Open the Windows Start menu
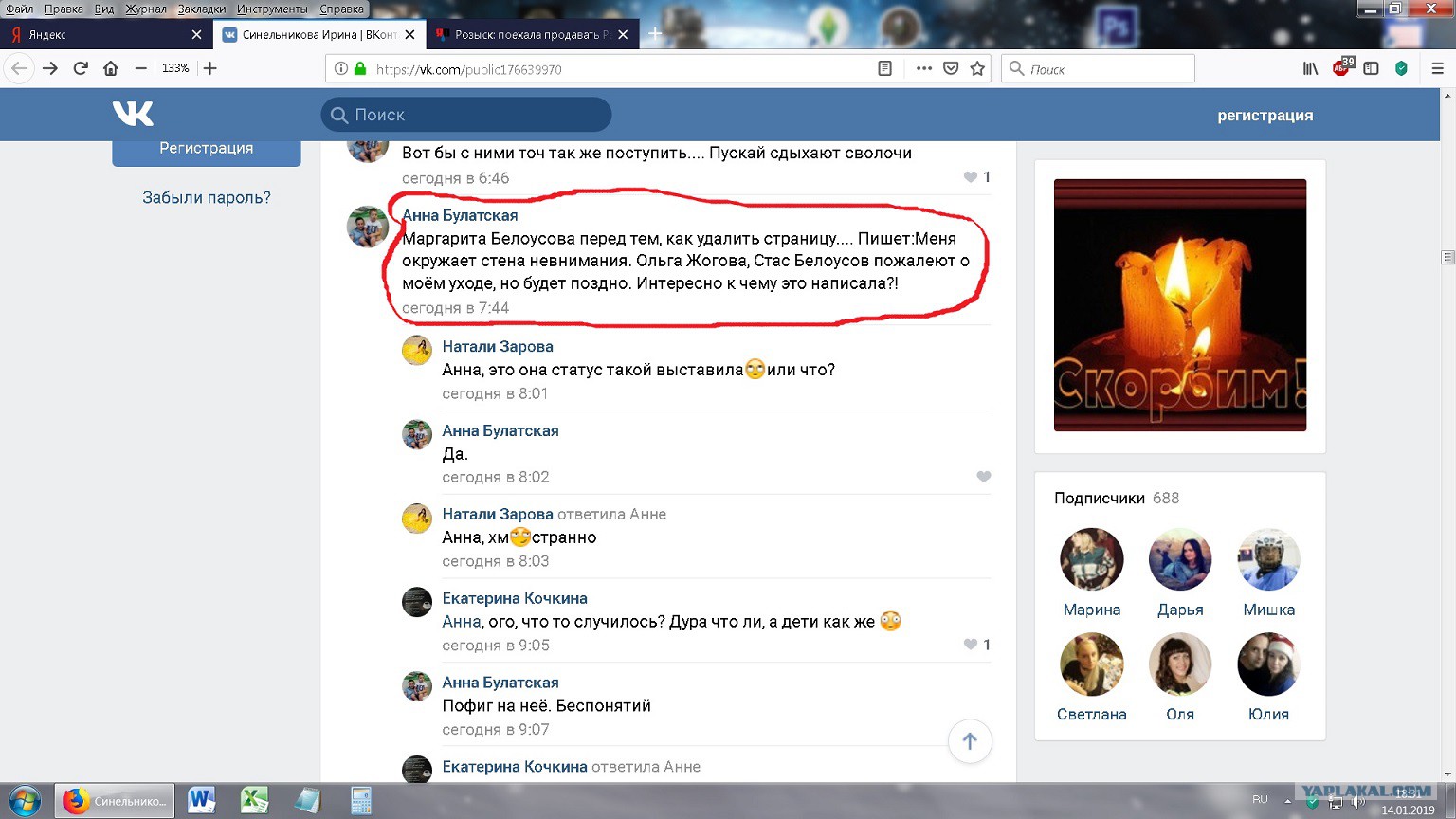This screenshot has height=819, width=1456. coord(24,800)
